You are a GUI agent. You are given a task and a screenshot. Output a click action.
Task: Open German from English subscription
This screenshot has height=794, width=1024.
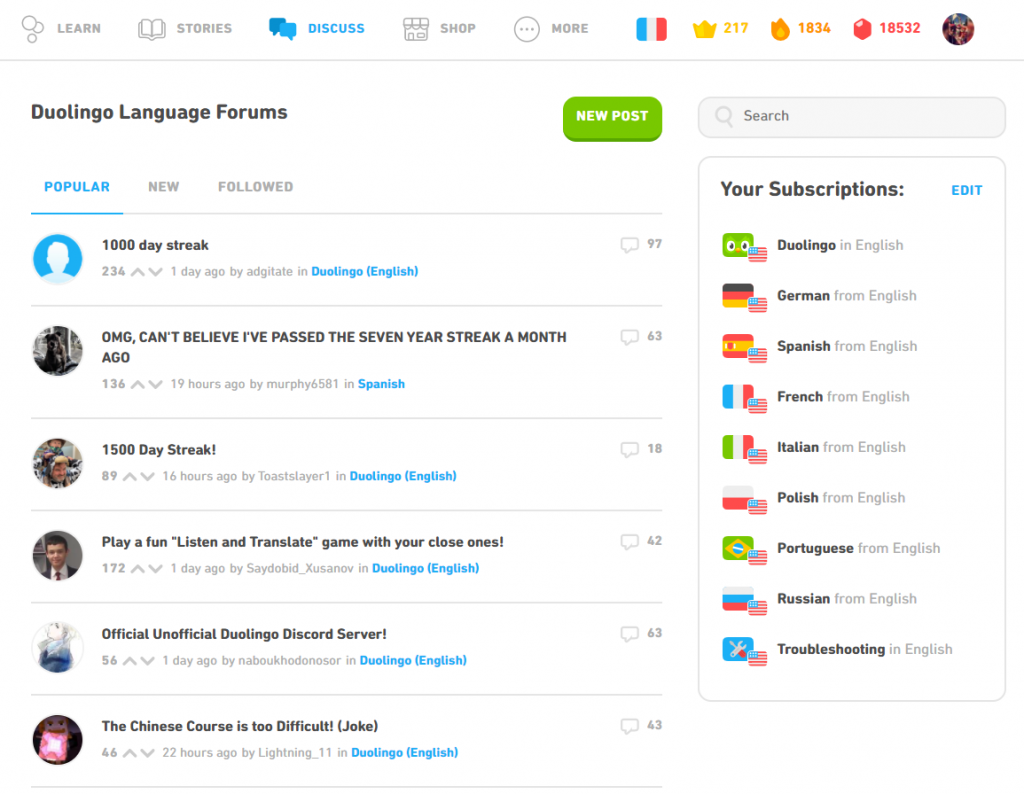(846, 296)
